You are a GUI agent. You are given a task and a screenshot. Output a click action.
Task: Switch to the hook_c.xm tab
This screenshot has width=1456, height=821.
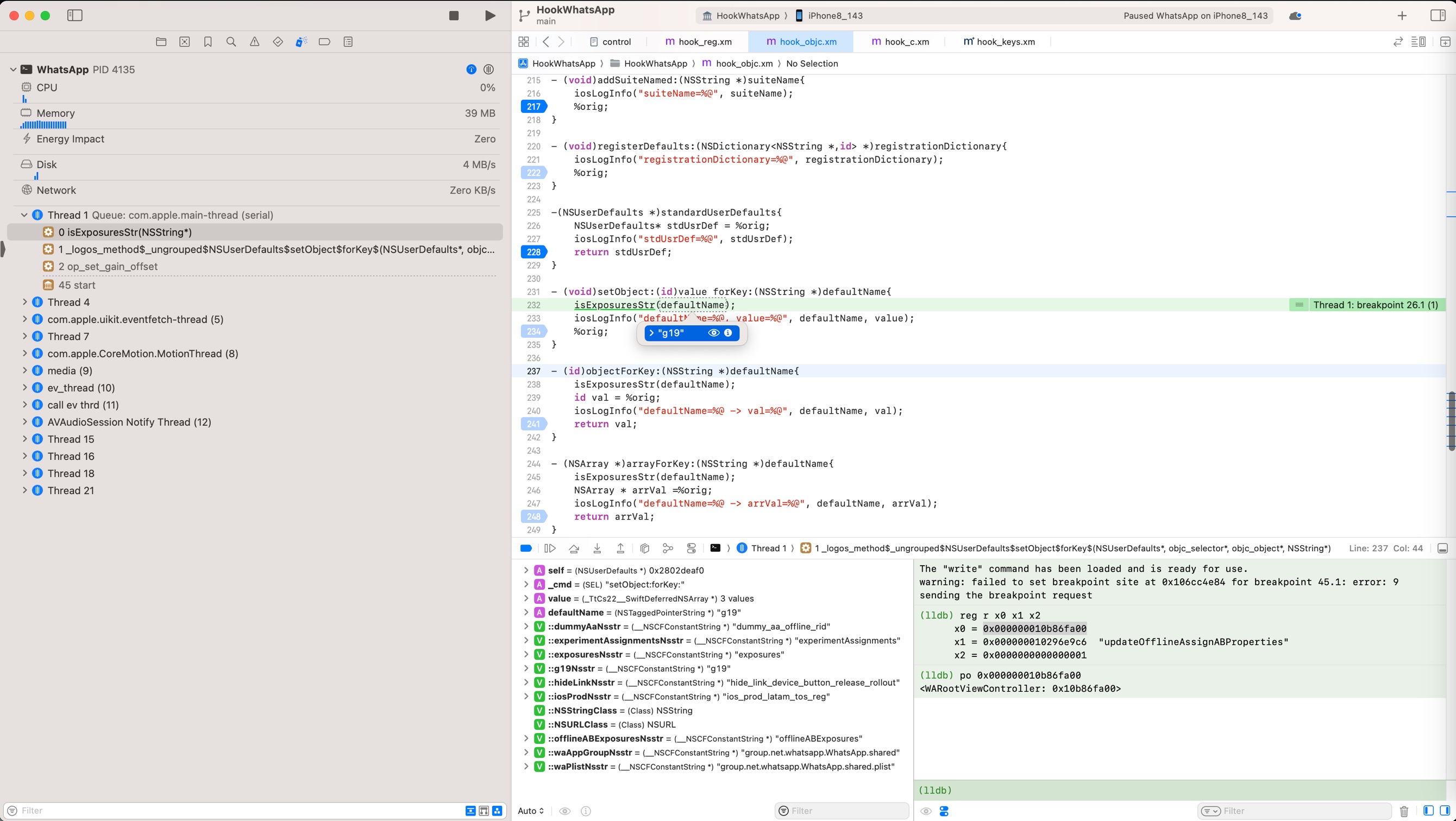pos(900,42)
